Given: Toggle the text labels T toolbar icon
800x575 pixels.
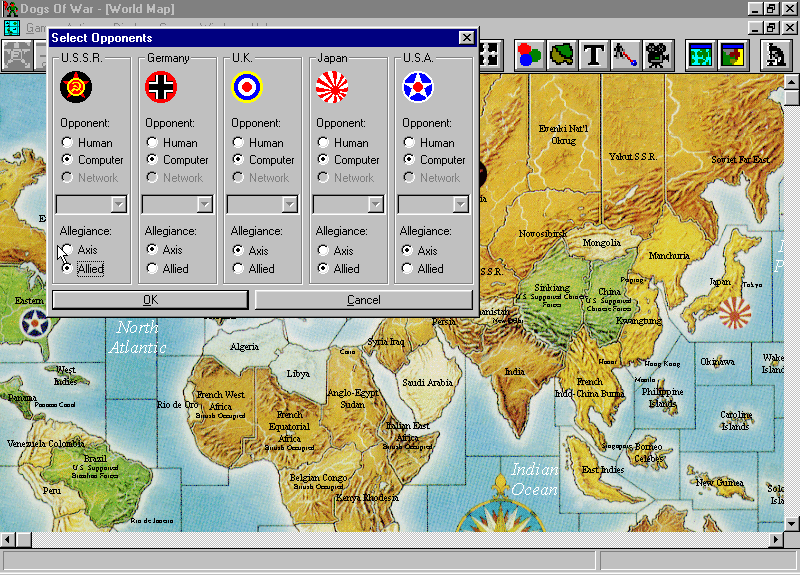Looking at the screenshot, I should (593, 55).
